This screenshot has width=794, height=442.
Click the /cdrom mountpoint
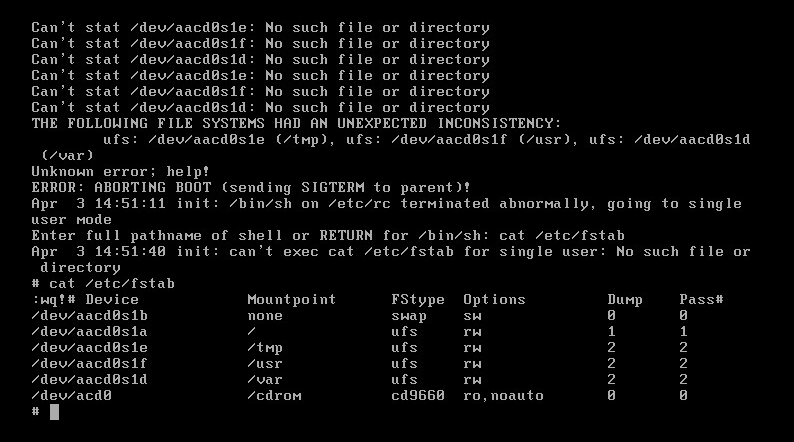click(x=274, y=395)
